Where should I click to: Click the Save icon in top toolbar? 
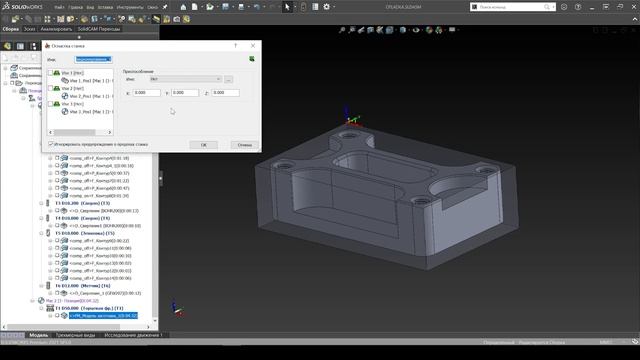pos(225,7)
